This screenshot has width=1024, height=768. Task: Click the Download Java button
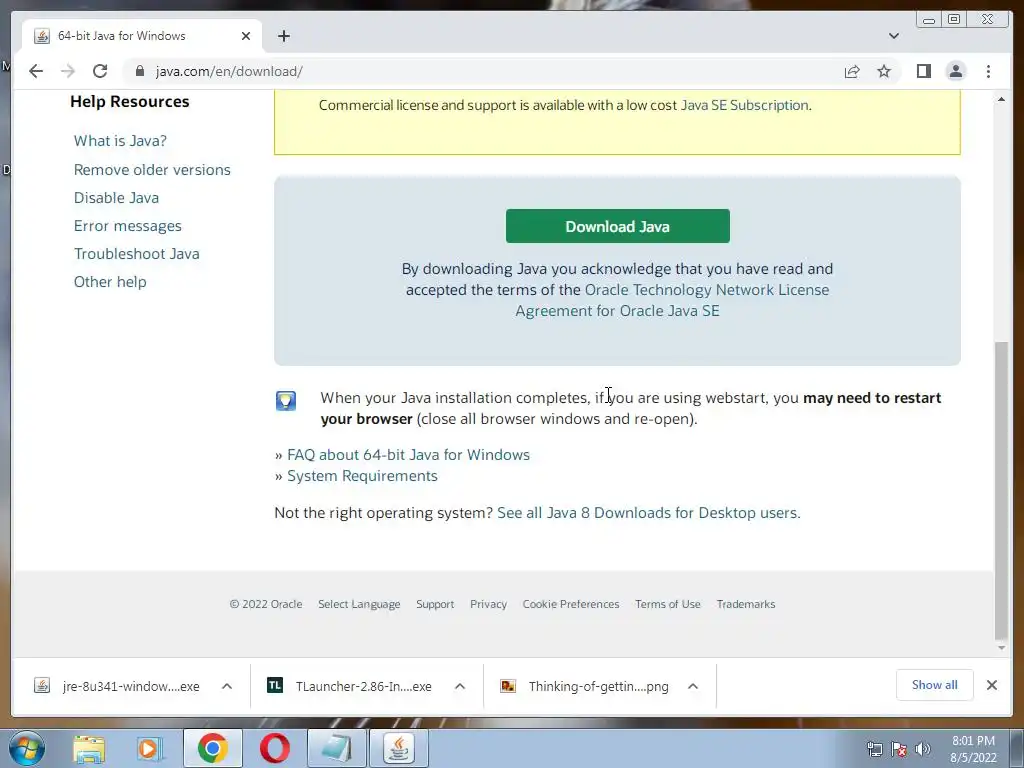pos(617,226)
